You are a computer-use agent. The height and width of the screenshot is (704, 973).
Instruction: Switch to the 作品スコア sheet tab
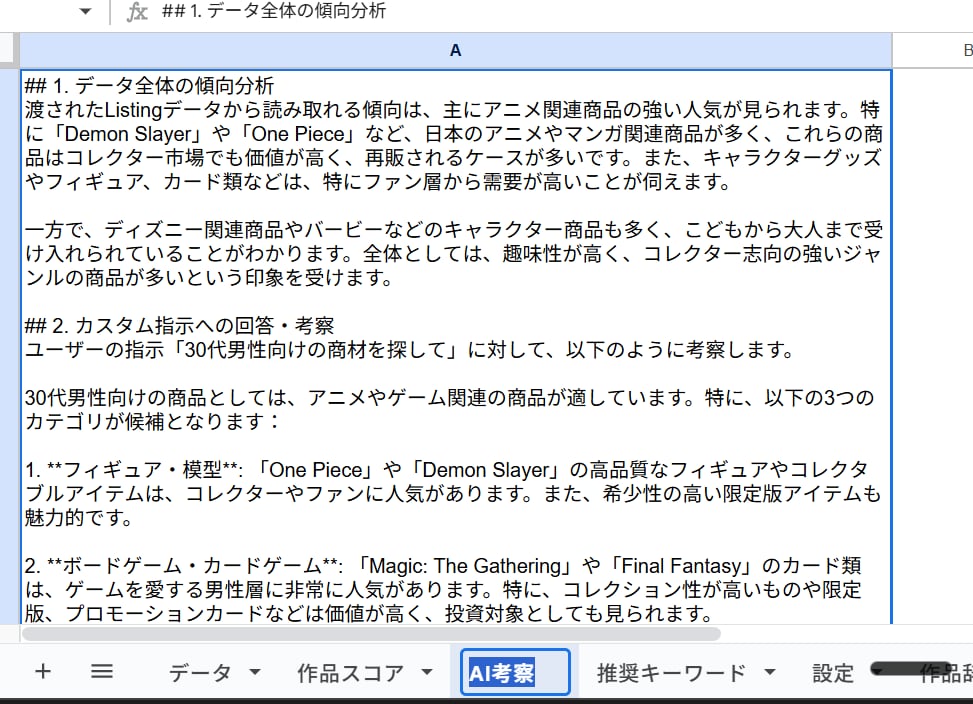(350, 673)
